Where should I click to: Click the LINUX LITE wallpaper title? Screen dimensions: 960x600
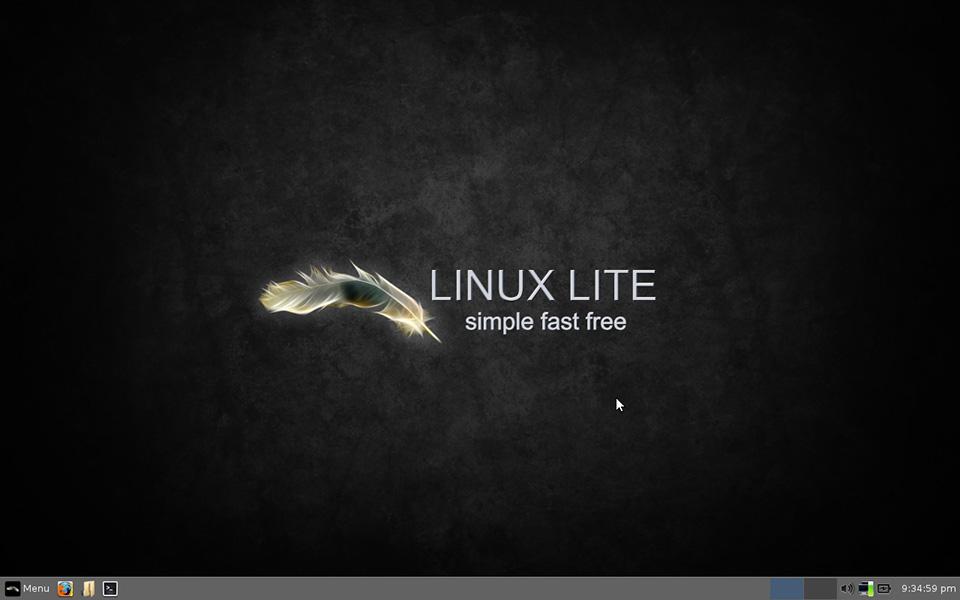click(x=542, y=285)
